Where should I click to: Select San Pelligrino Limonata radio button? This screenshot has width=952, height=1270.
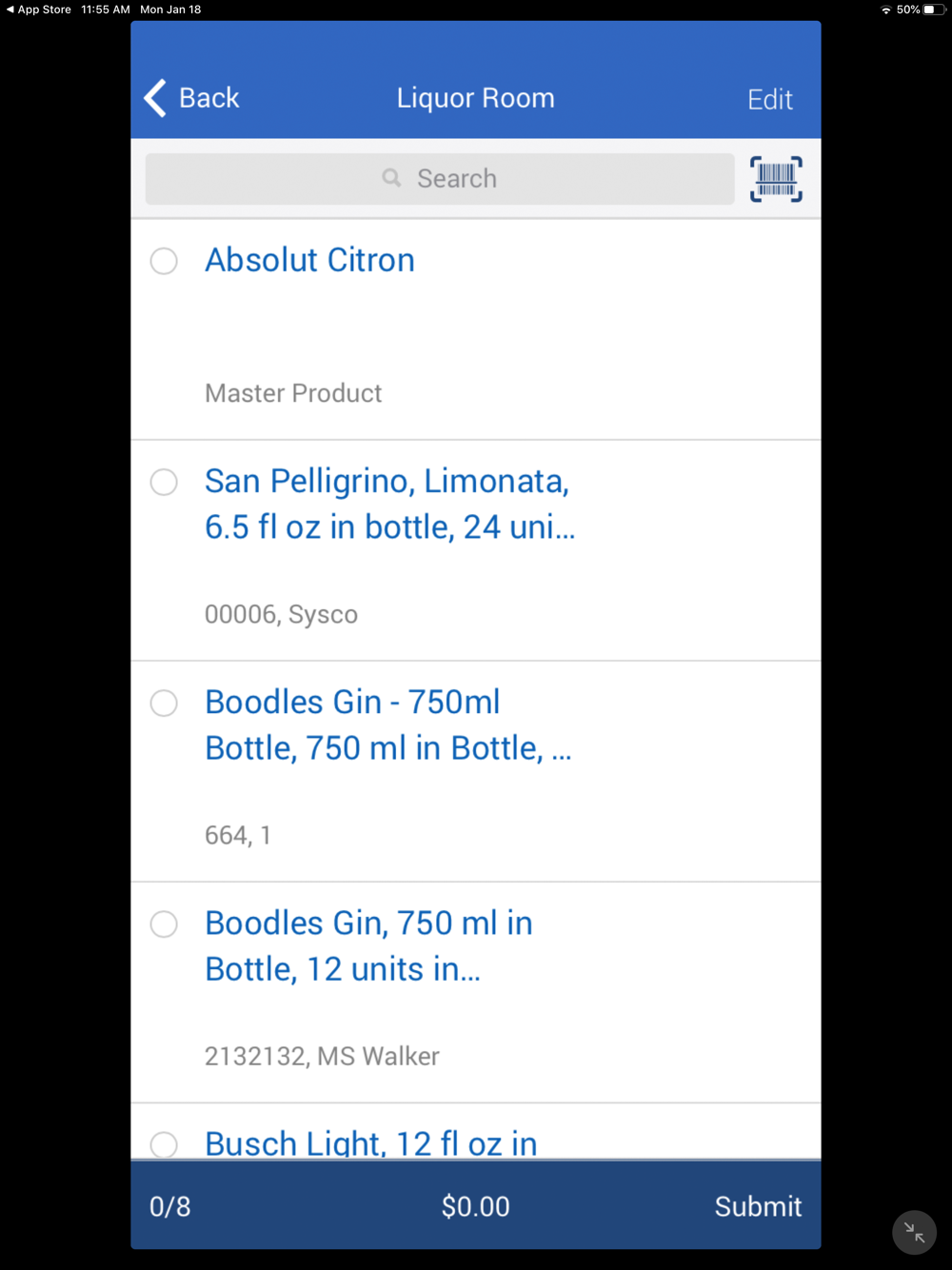[x=164, y=482]
